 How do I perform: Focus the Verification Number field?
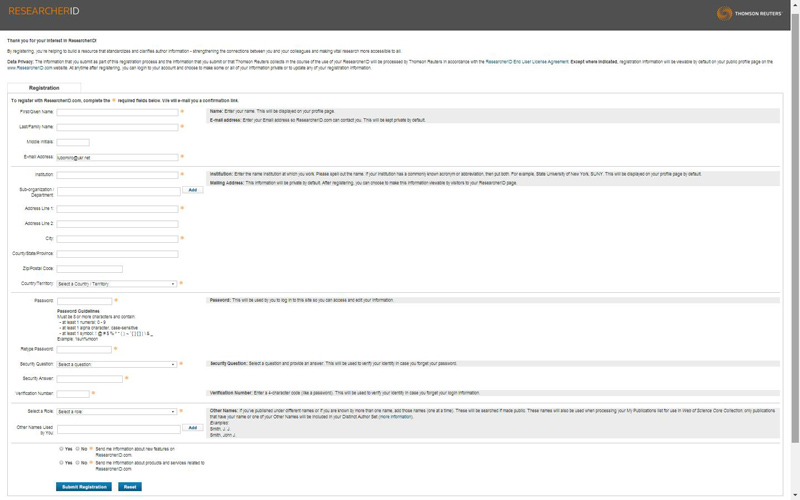coord(73,394)
